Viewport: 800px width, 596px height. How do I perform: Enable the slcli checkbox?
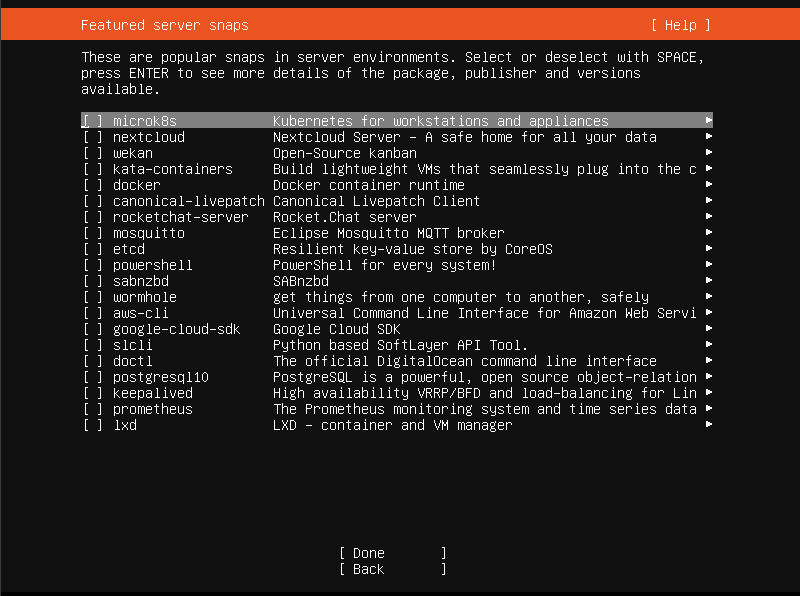point(93,345)
